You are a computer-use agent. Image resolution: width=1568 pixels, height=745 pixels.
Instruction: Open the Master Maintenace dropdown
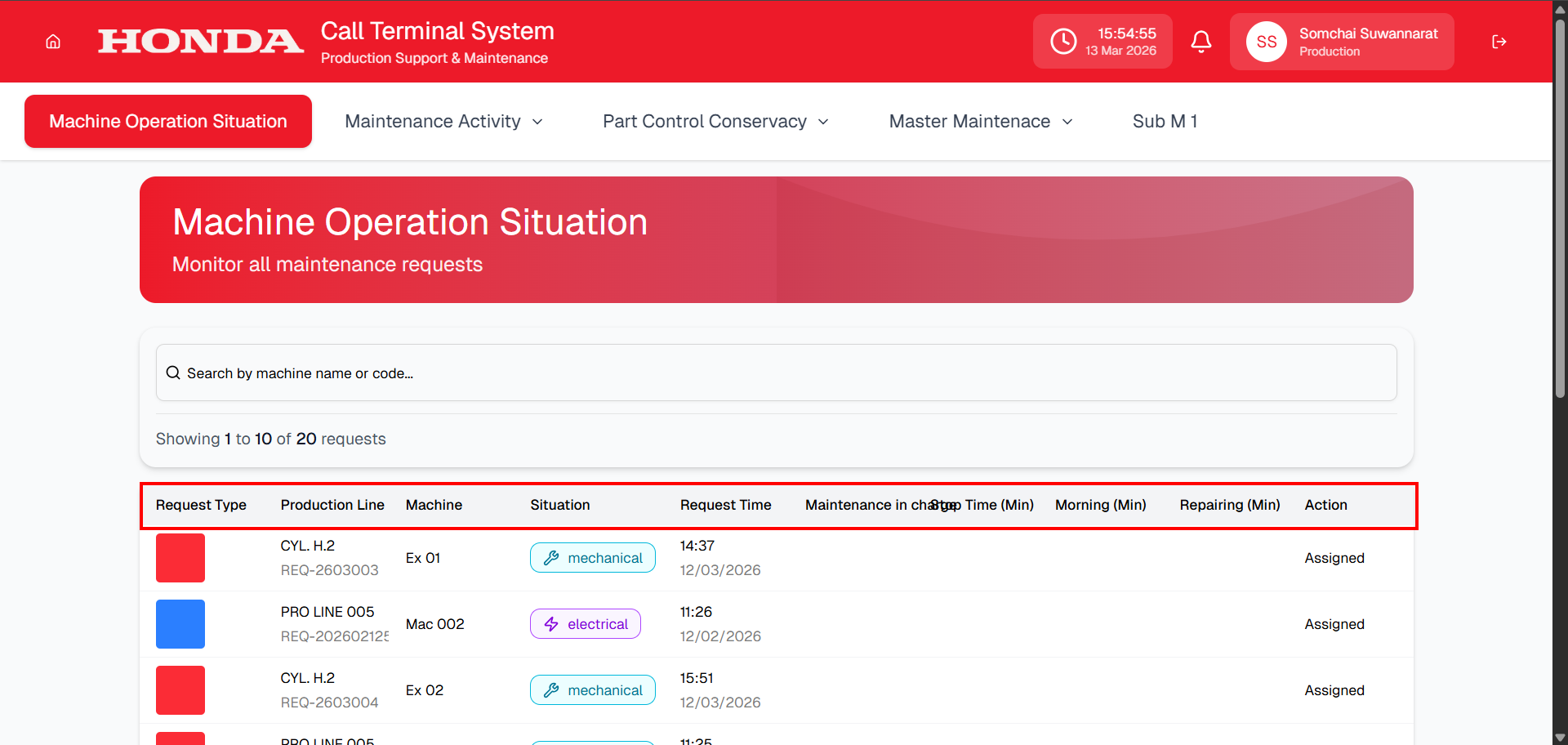tap(980, 122)
